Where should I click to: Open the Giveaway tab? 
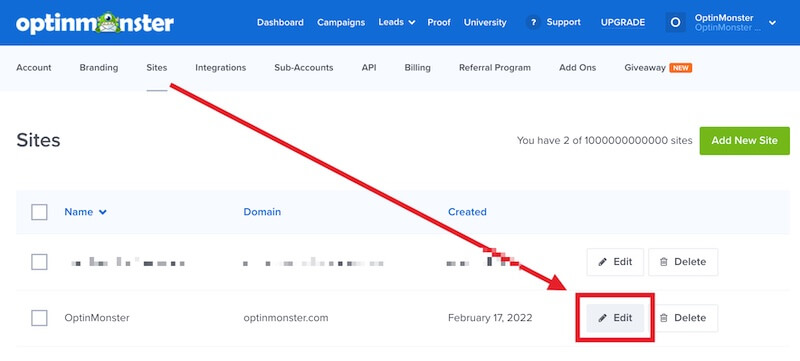pos(658,67)
